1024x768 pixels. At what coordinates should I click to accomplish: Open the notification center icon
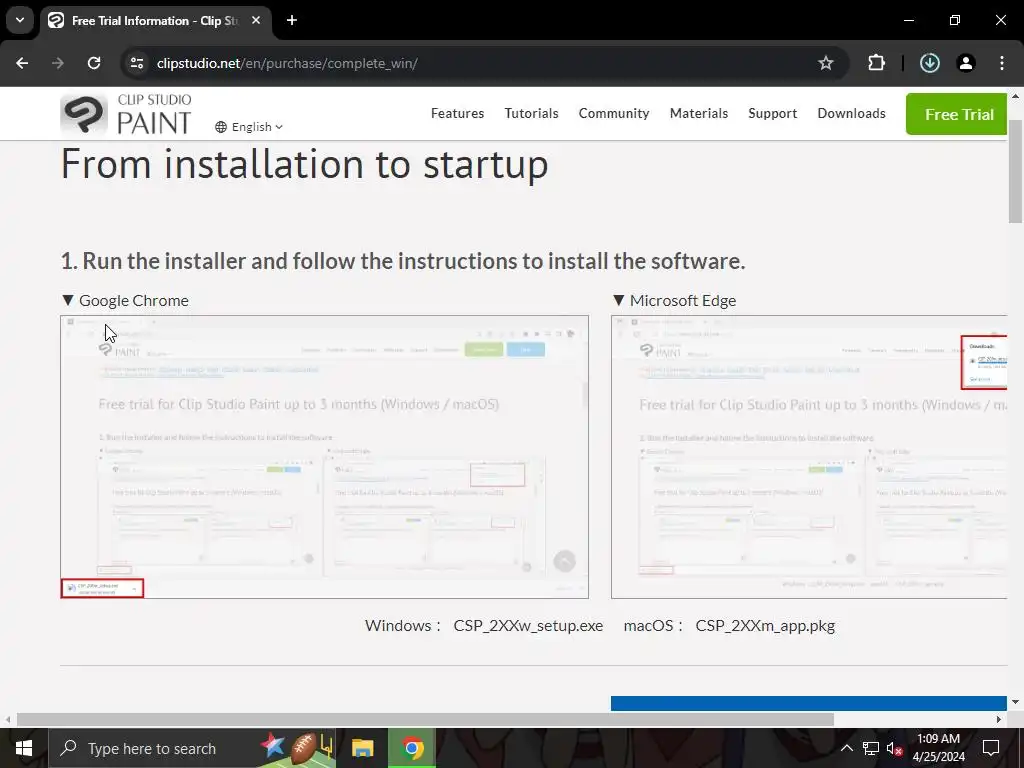tap(991, 748)
